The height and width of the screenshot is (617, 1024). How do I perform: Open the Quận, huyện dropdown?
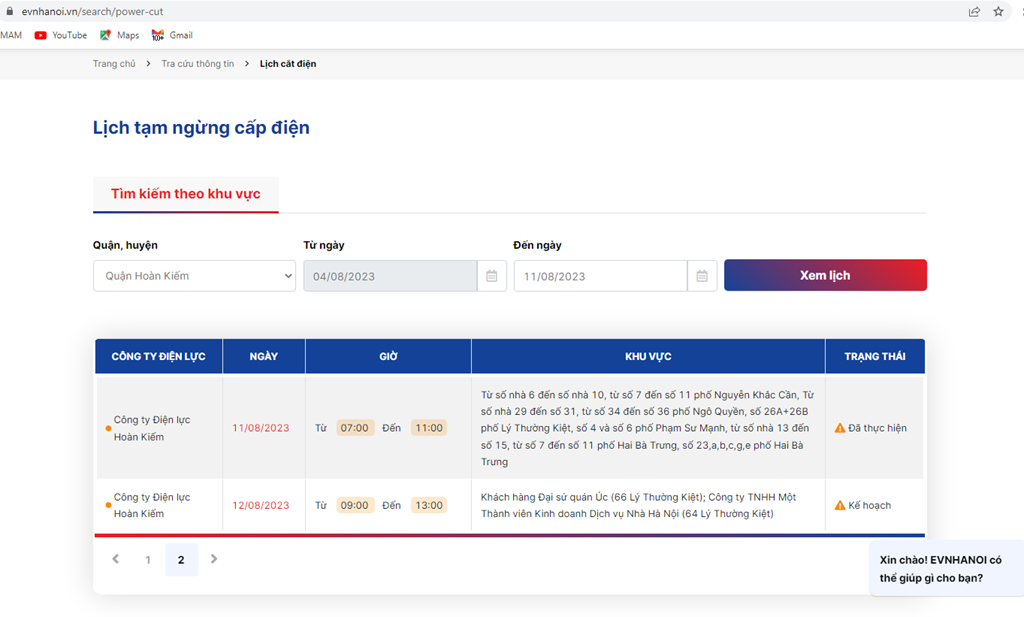tap(194, 276)
